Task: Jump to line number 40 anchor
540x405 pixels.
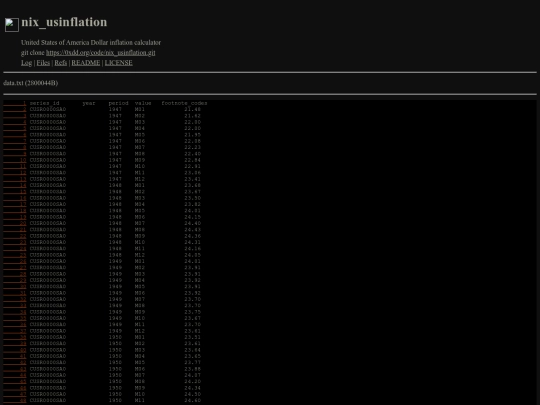Action: coord(15,350)
